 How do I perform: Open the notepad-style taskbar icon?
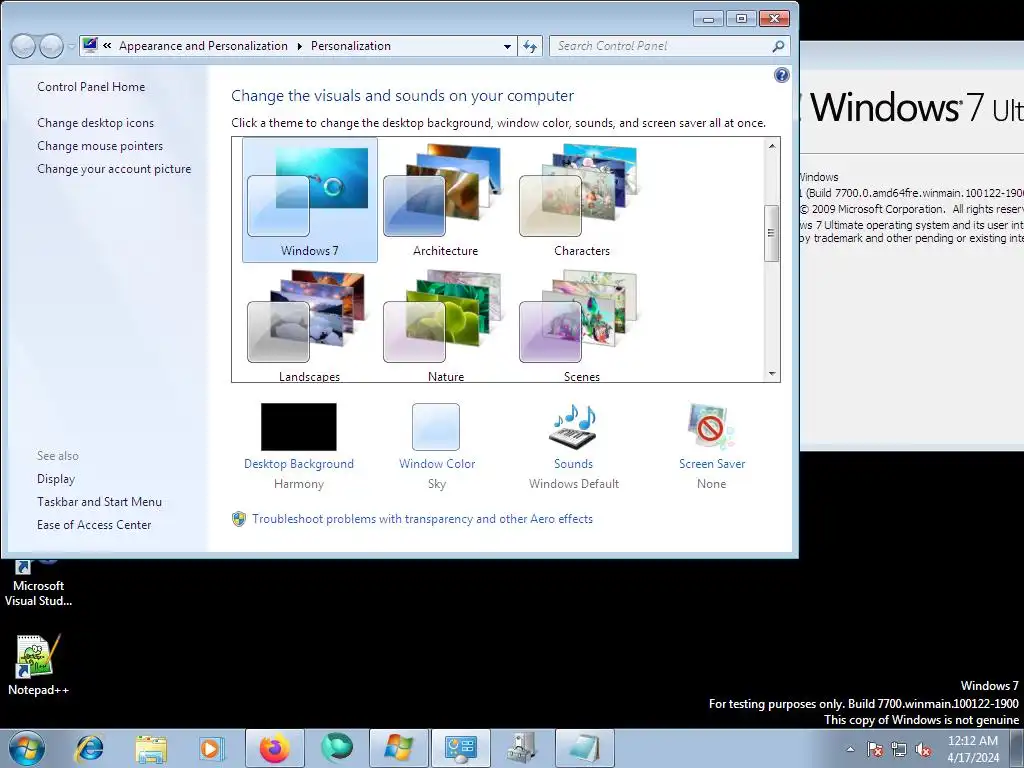tap(584, 748)
